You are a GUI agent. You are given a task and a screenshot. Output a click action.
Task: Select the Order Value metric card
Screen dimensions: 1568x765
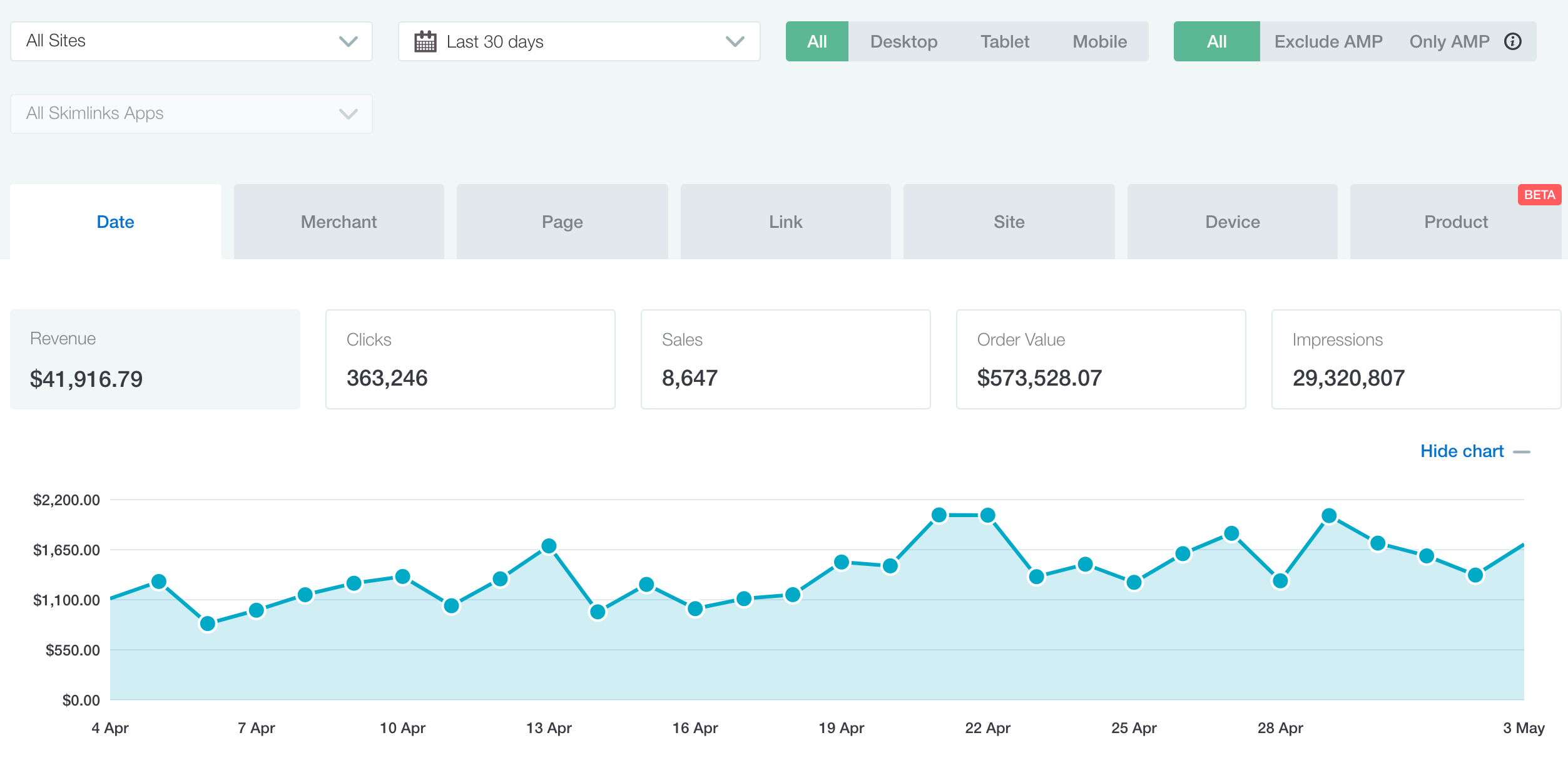pos(1101,359)
